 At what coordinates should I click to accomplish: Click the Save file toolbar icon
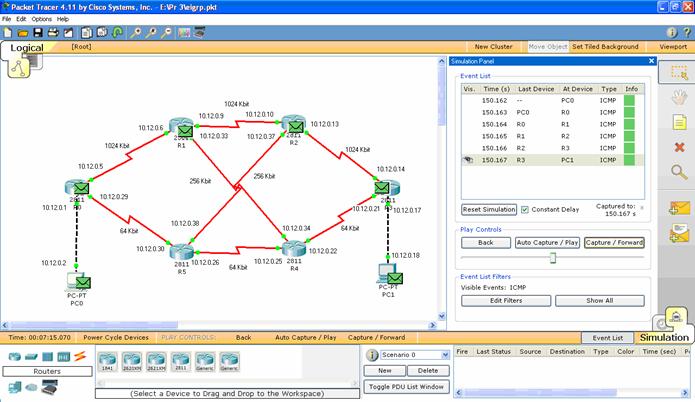click(36, 32)
